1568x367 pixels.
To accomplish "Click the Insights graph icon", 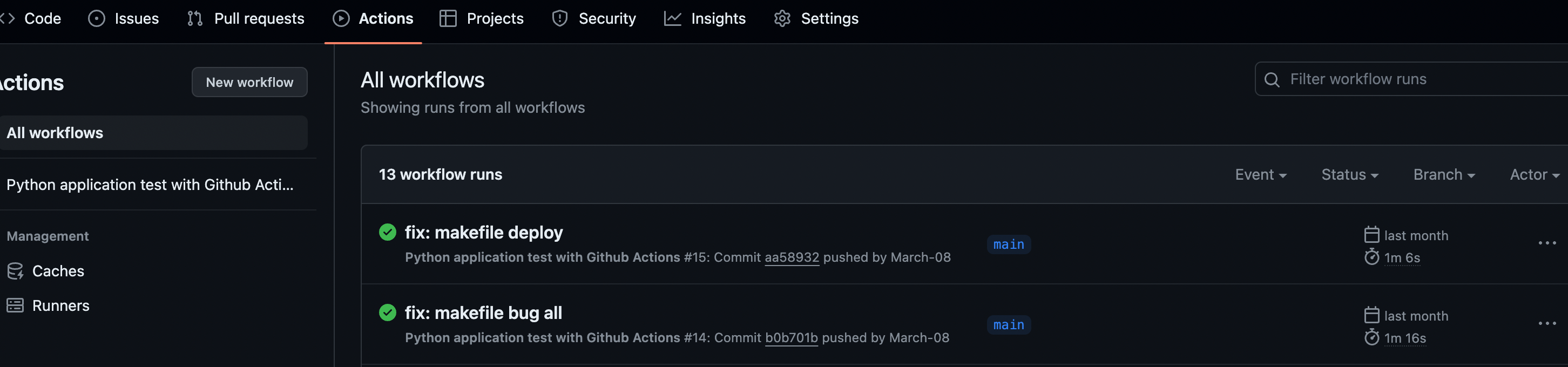I will coord(672,19).
